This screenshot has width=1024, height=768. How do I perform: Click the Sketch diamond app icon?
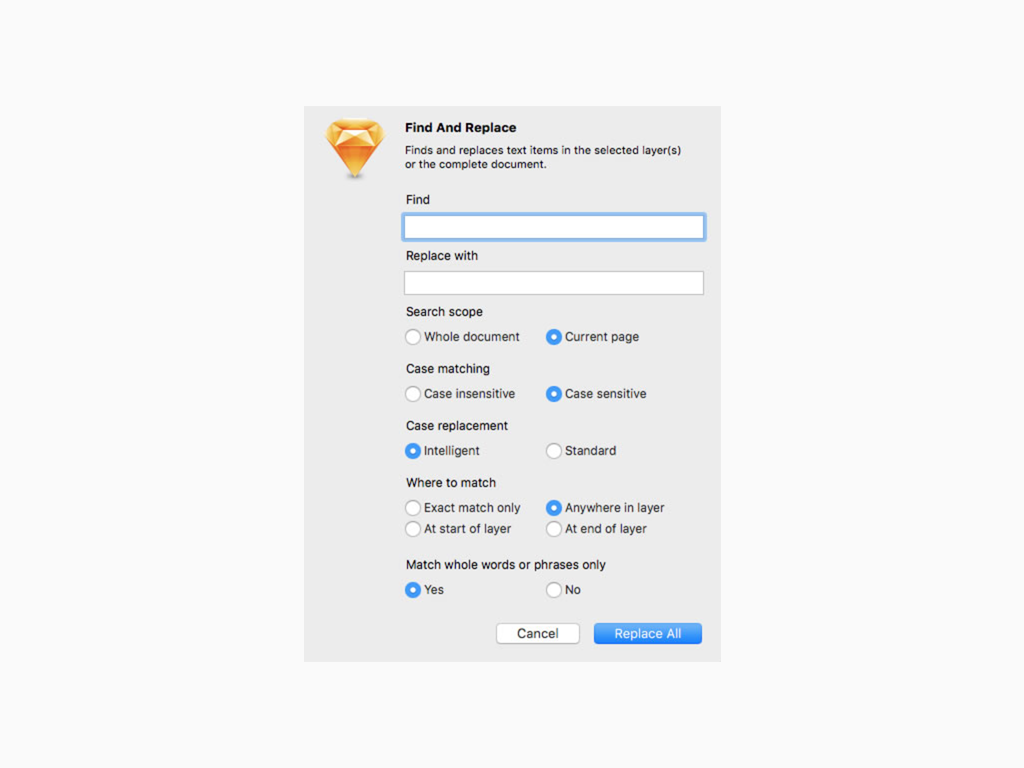point(355,148)
